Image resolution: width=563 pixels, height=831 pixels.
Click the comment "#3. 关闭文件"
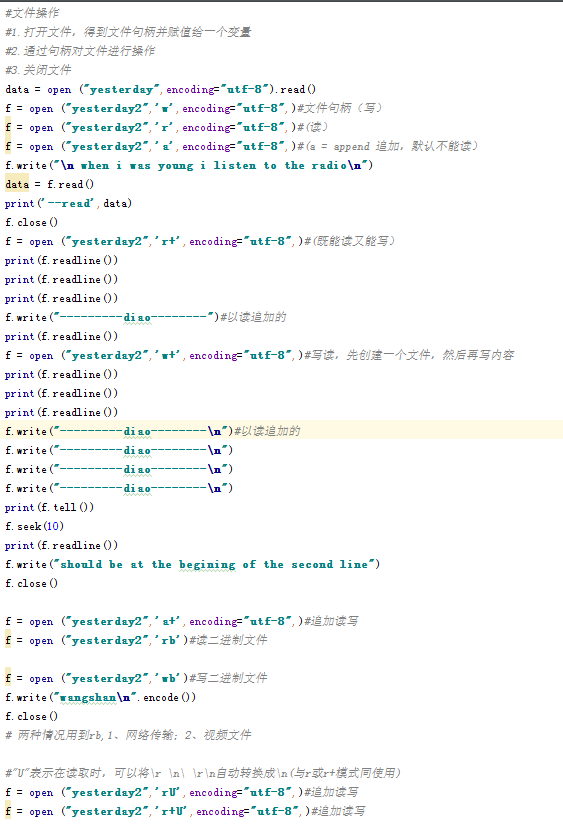pos(38,70)
